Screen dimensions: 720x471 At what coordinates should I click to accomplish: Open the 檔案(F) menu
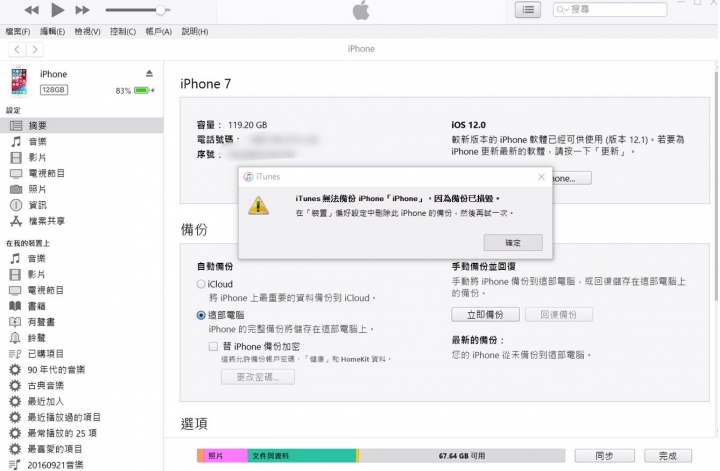17,32
